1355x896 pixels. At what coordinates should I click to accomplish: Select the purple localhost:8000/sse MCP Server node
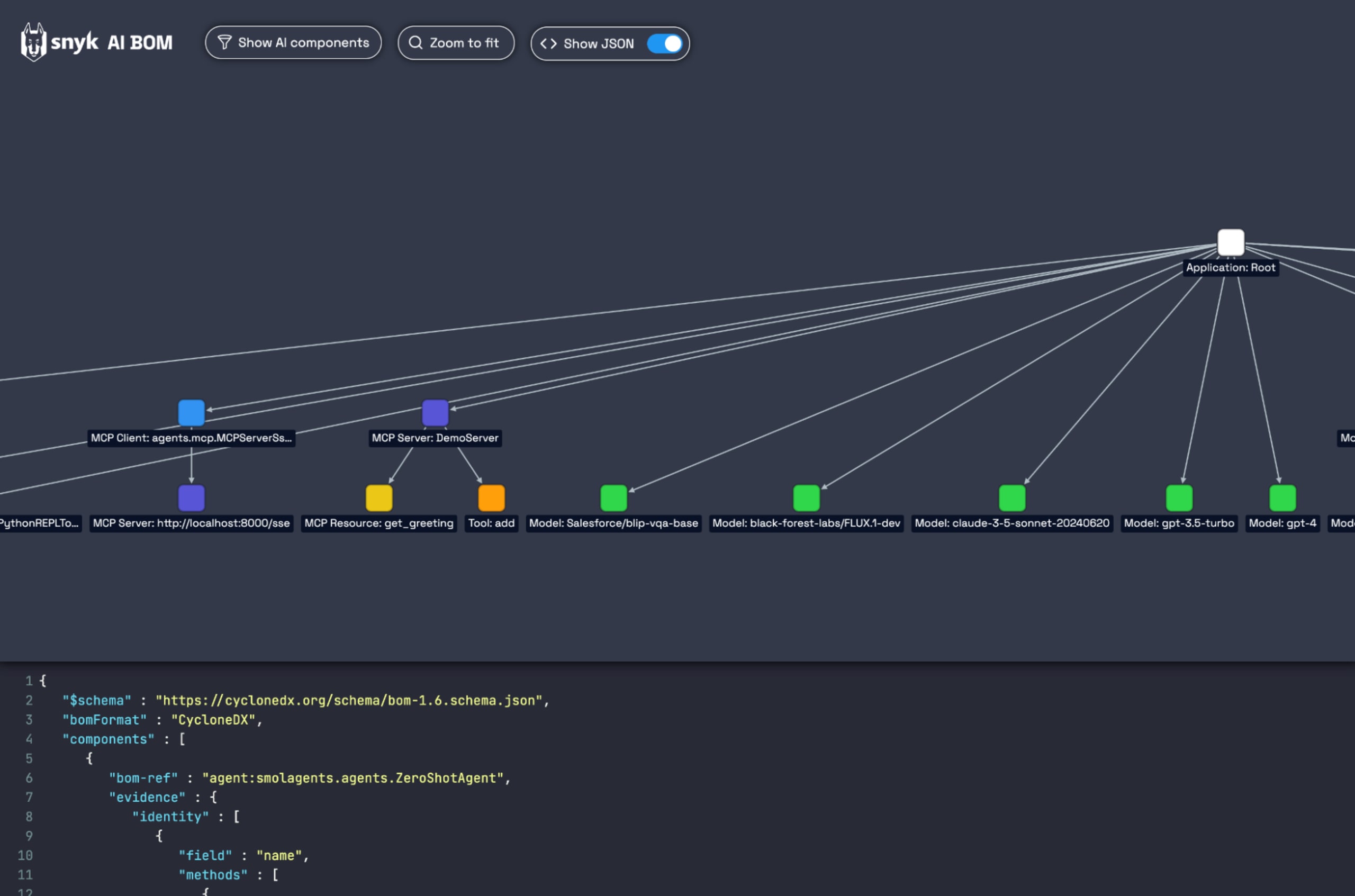192,497
